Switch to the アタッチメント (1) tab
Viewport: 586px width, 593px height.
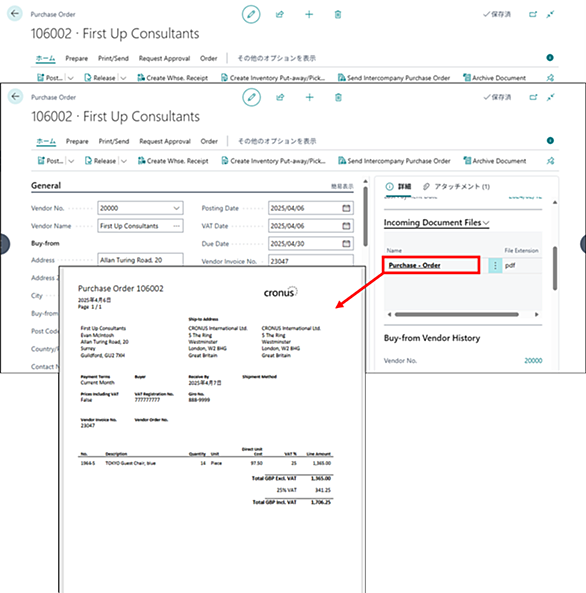(x=456, y=186)
